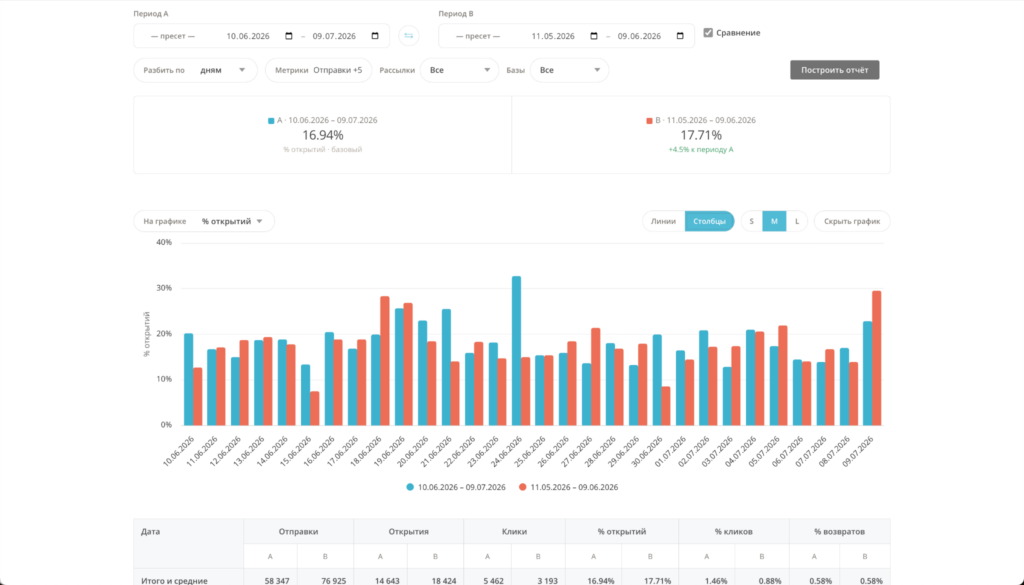Expand the Базы Все dropdown

pos(569,70)
